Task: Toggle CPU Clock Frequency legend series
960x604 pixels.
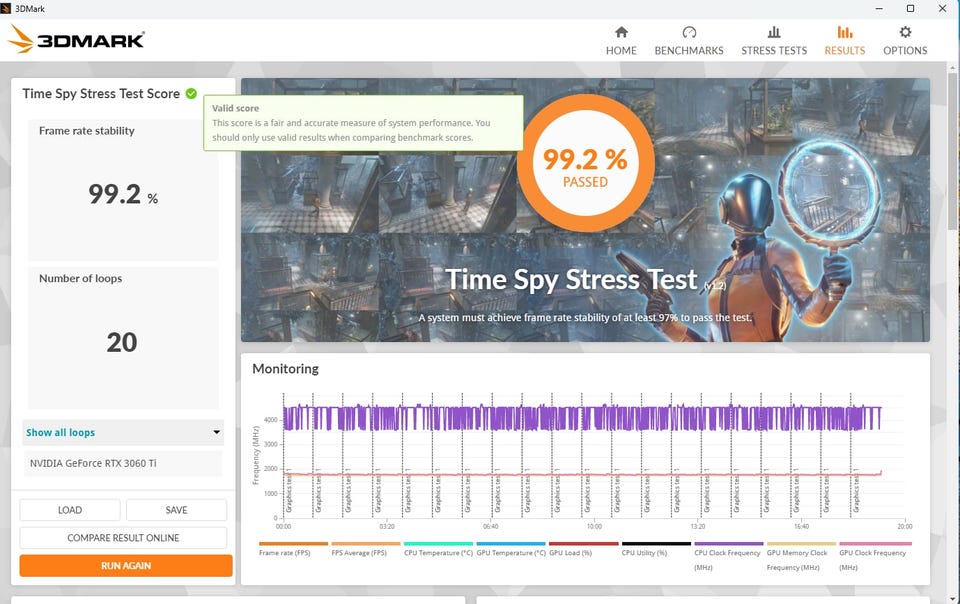Action: (727, 559)
